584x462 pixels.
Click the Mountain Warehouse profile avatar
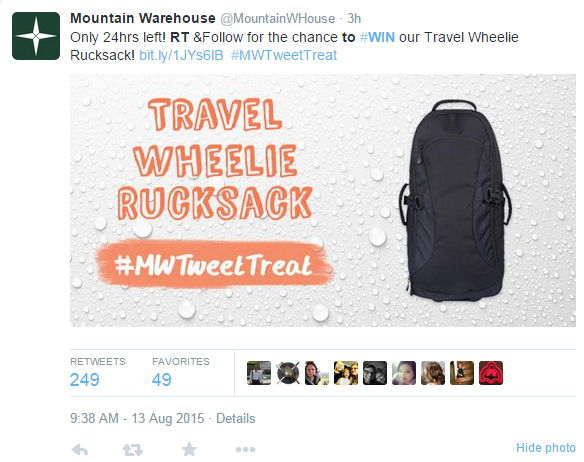[x=36, y=36]
